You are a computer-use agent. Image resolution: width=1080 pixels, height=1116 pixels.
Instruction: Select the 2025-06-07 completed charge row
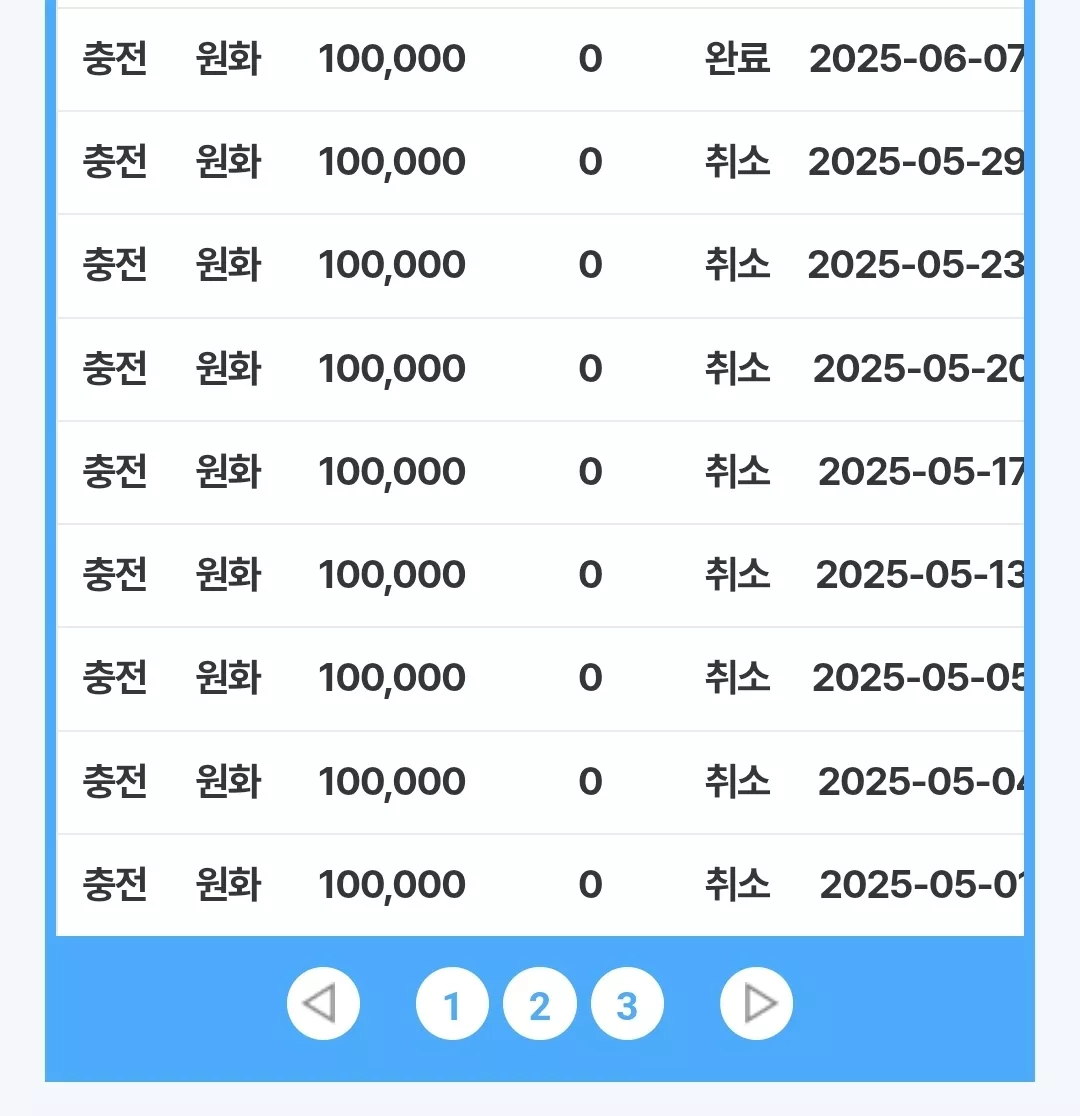point(540,59)
